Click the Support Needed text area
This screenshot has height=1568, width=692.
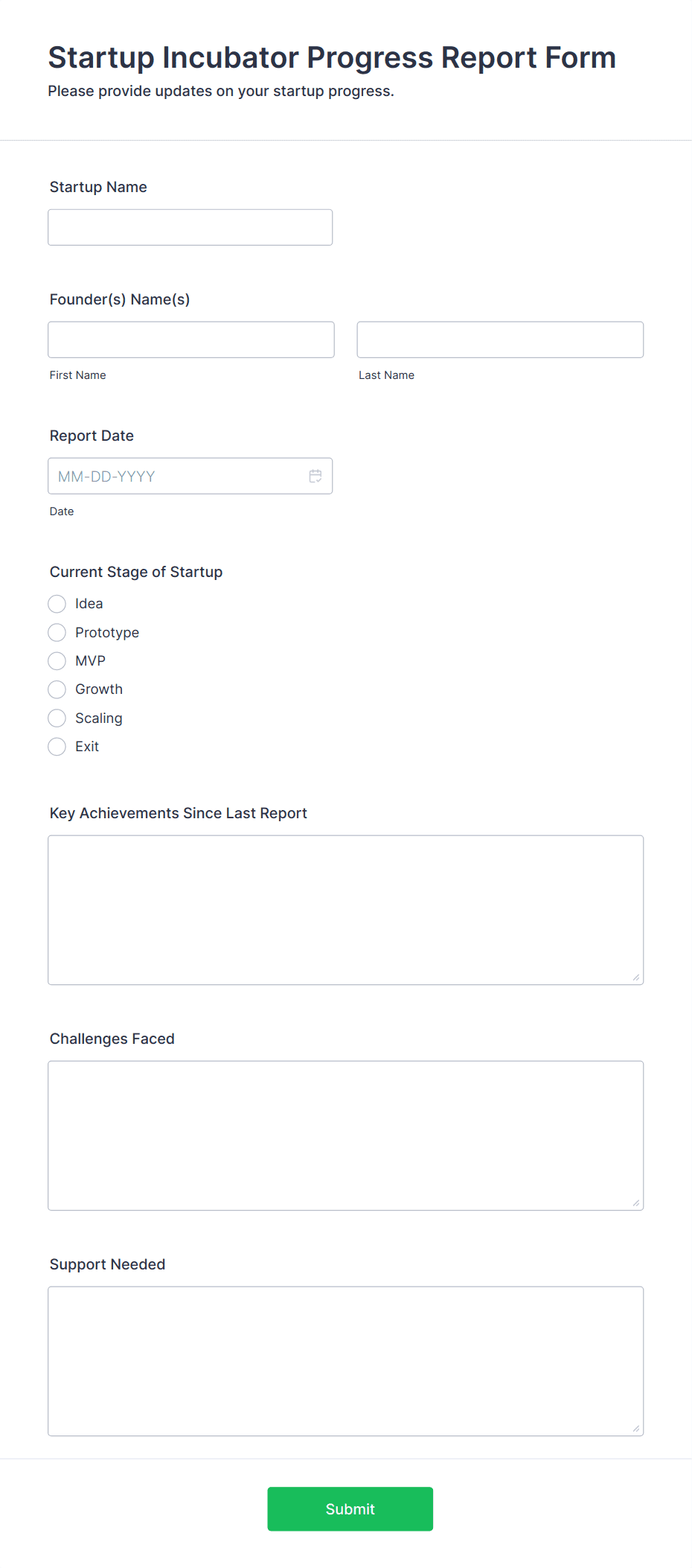pyautogui.click(x=346, y=1361)
